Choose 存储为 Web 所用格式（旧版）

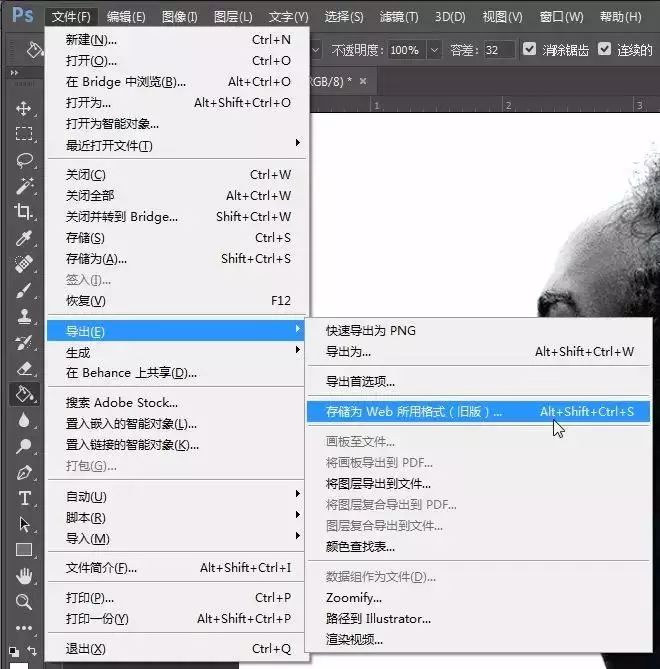click(x=414, y=411)
